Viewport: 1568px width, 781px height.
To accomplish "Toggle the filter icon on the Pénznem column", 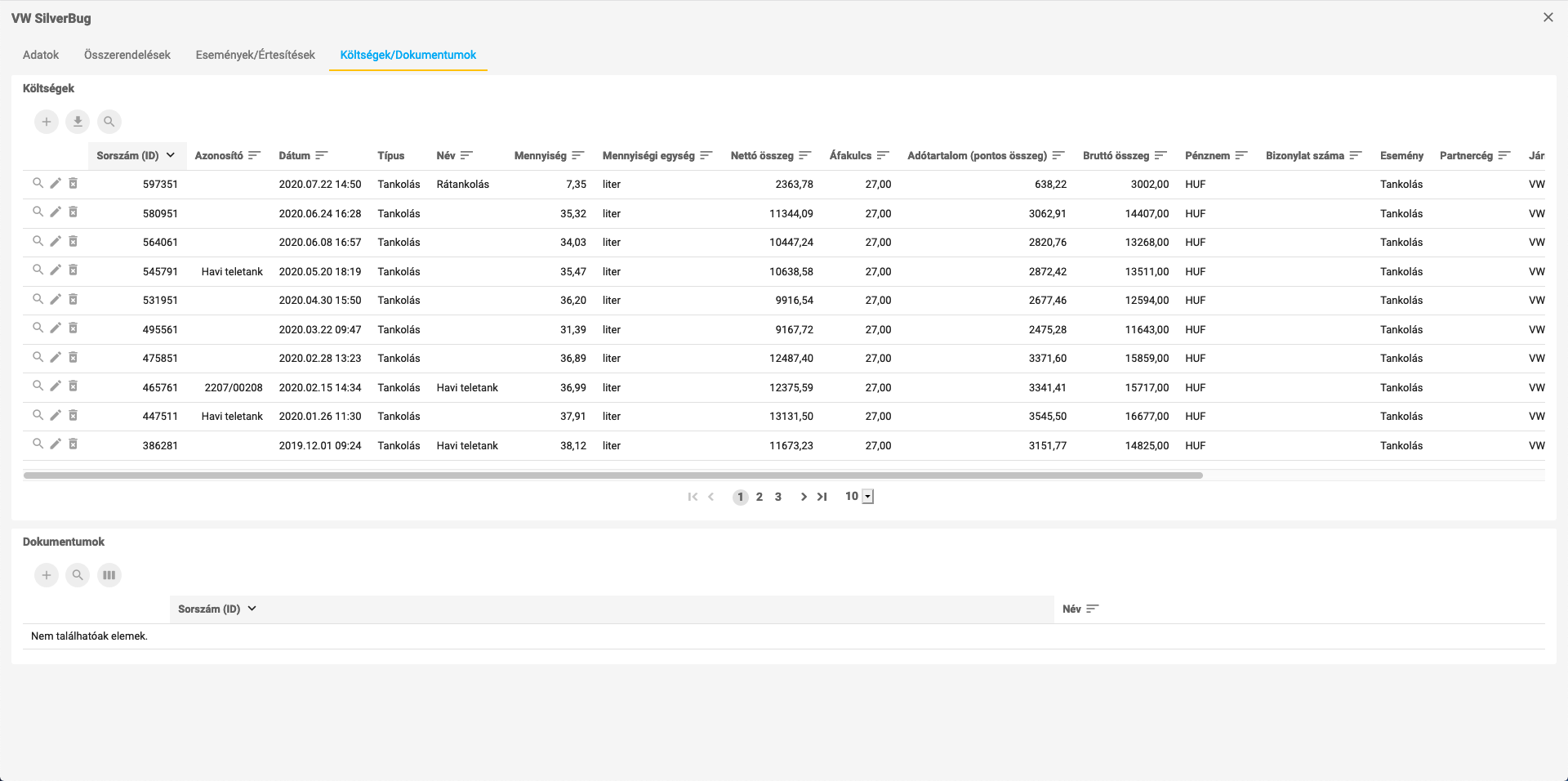I will pyautogui.click(x=1241, y=155).
